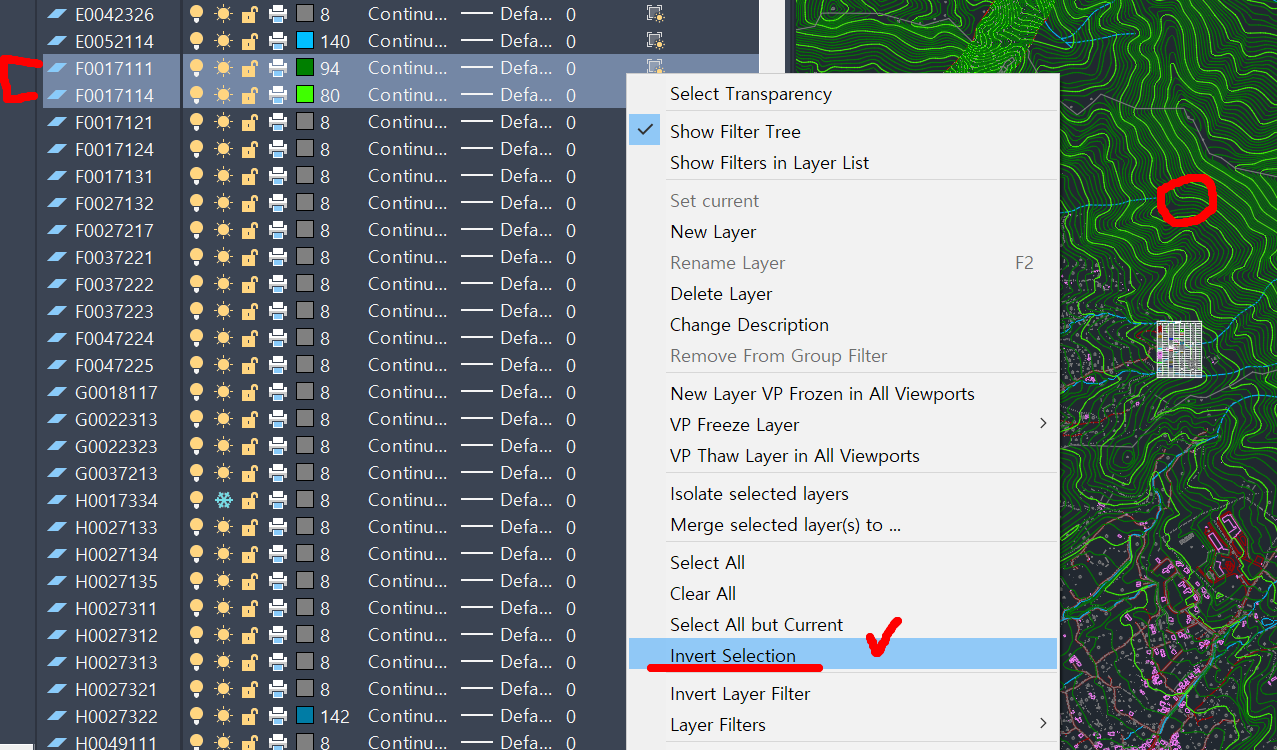Select layer name F0037221 in list
Viewport: 1277px width, 750px height.
[x=114, y=257]
